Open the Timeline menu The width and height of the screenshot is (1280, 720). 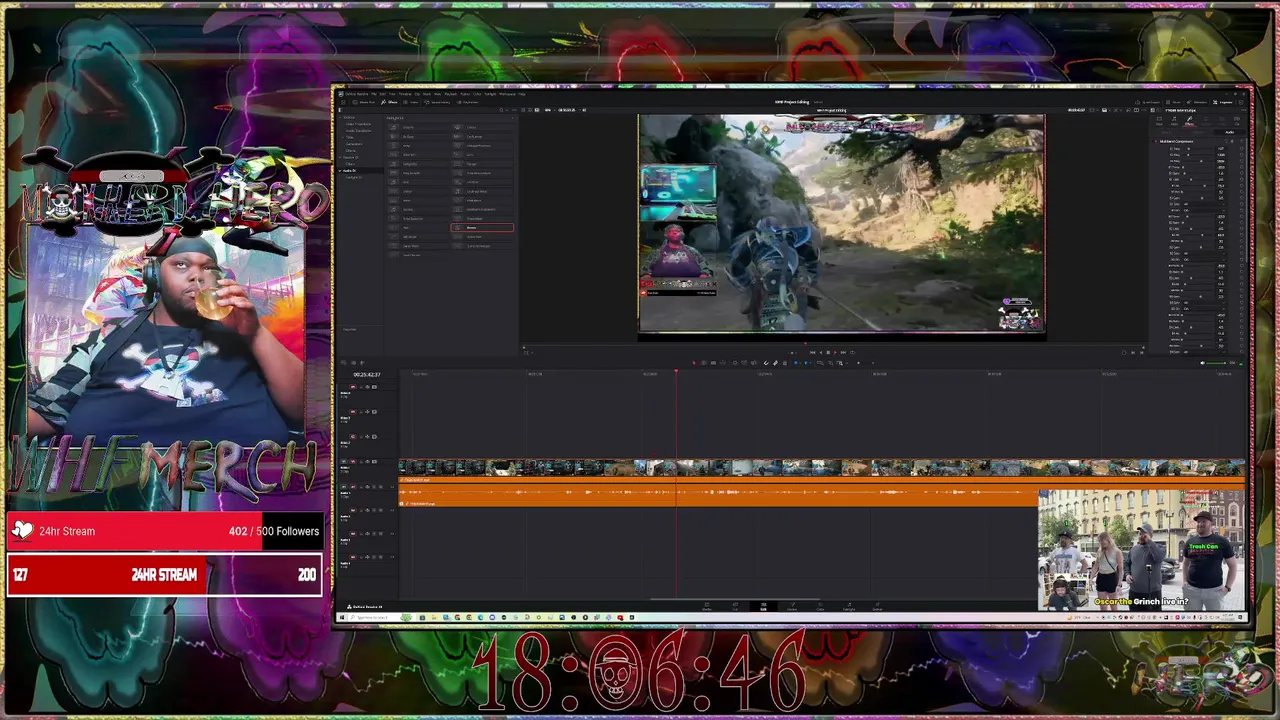(405, 94)
